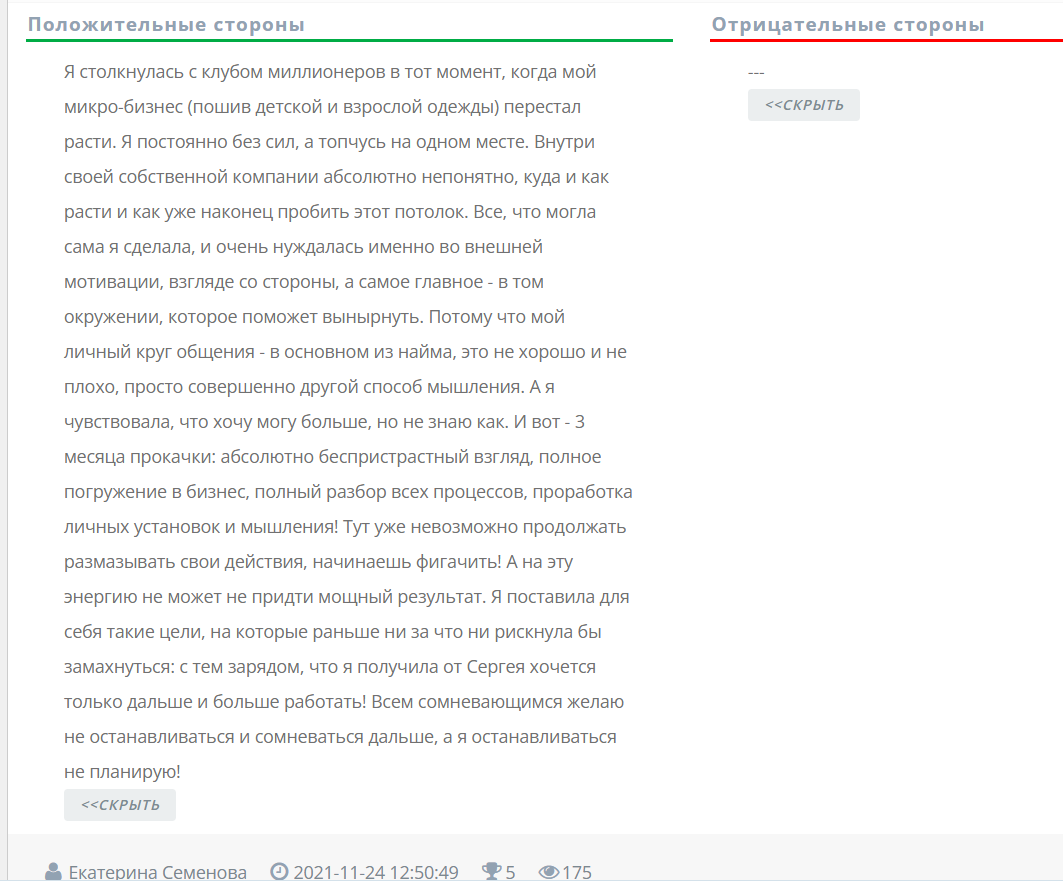Select the Отрицательные стороны heading
Screen dimensions: 1063x881
click(848, 25)
